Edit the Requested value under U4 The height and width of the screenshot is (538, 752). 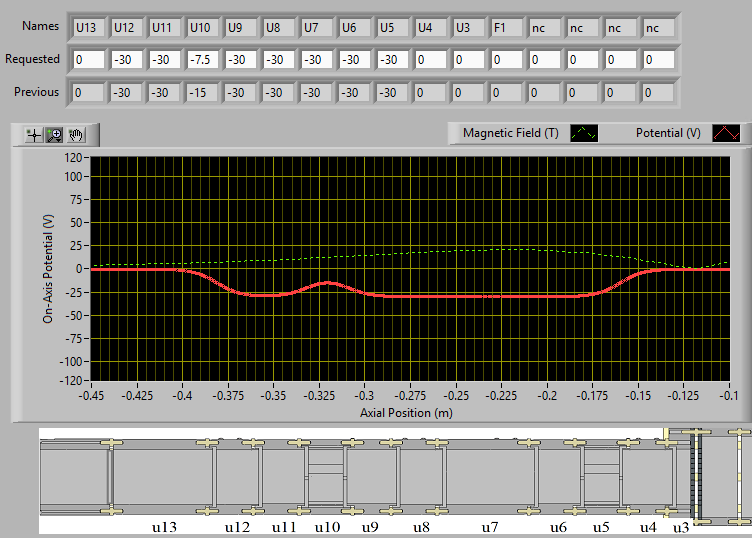(431, 60)
